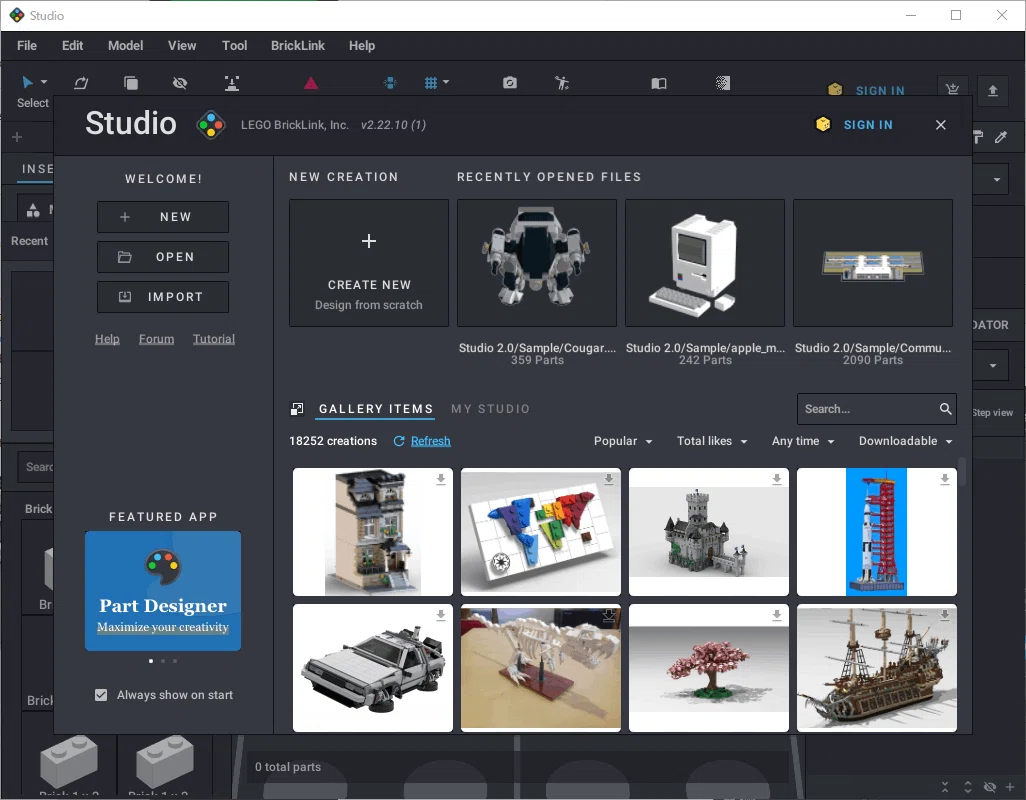This screenshot has height=800, width=1026.
Task: Open the Help link under Welcome
Action: (x=107, y=339)
